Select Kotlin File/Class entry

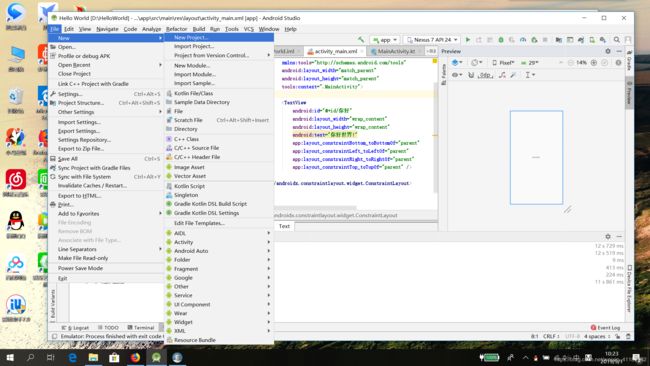pos(219,93)
